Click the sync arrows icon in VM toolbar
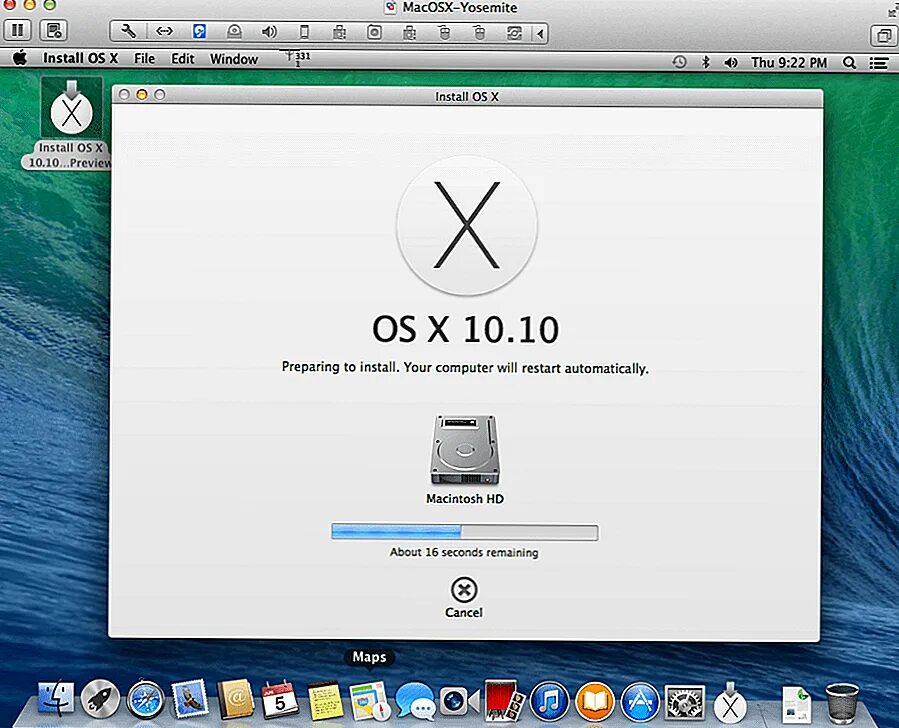 [514, 33]
